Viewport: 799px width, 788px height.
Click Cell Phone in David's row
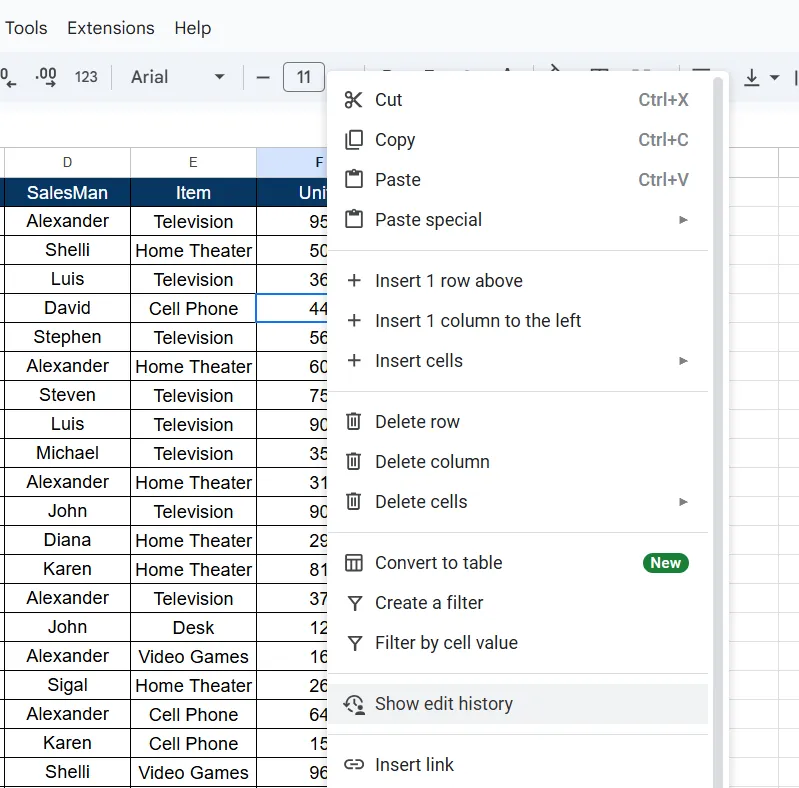pyautogui.click(x=193, y=308)
